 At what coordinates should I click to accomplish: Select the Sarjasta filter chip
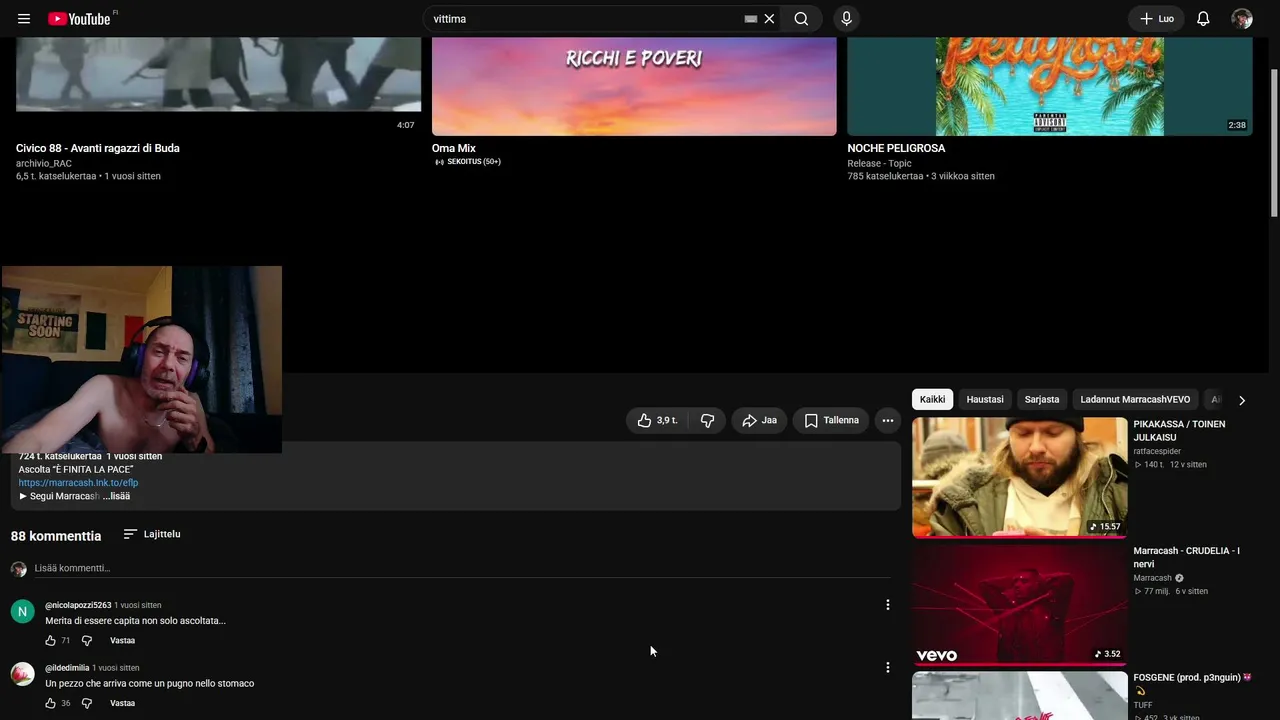click(1041, 400)
